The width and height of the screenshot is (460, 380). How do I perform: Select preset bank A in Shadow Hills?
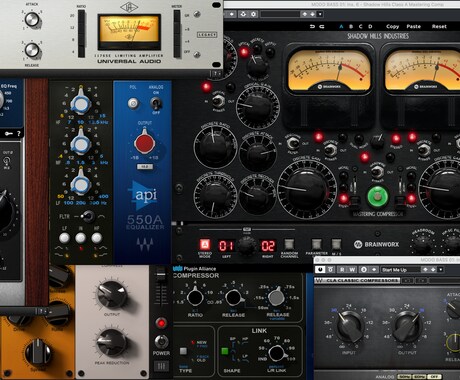tap(341, 26)
